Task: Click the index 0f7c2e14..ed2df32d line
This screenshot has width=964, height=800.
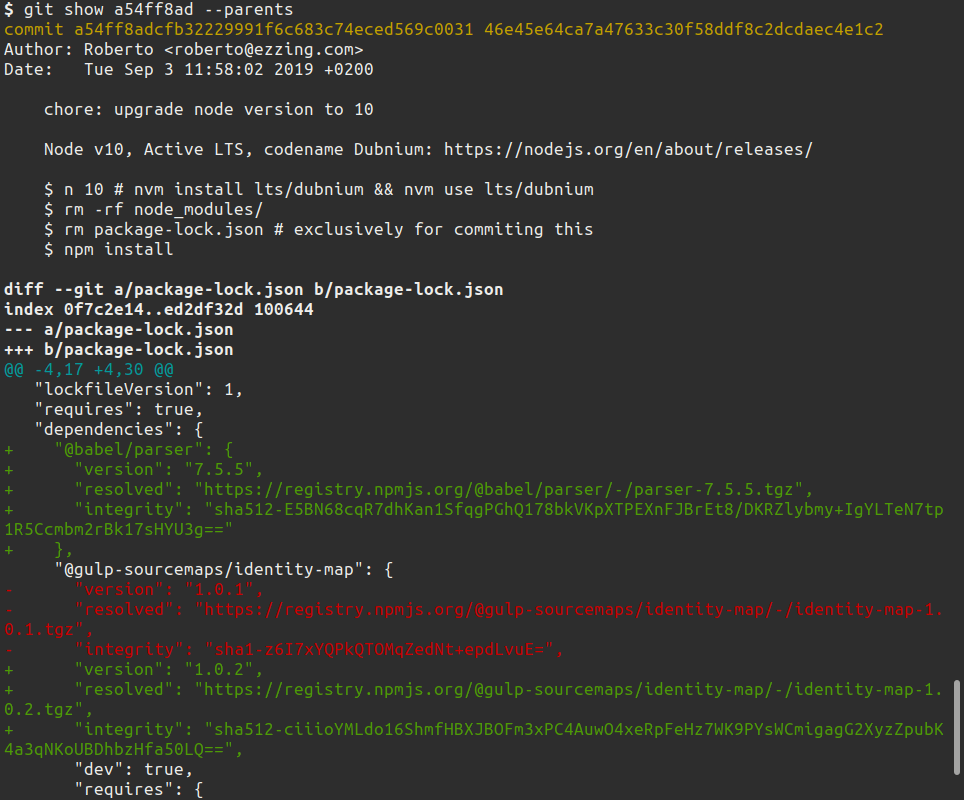Action: tap(158, 309)
